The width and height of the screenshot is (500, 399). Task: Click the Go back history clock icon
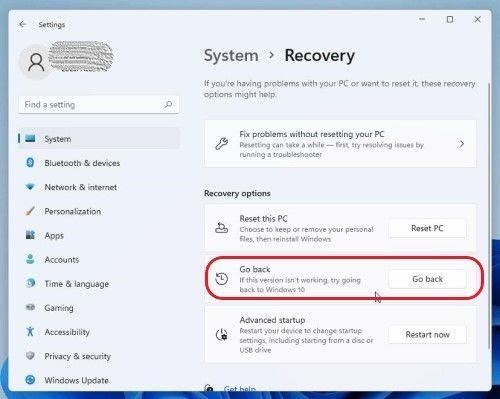pyautogui.click(x=221, y=279)
